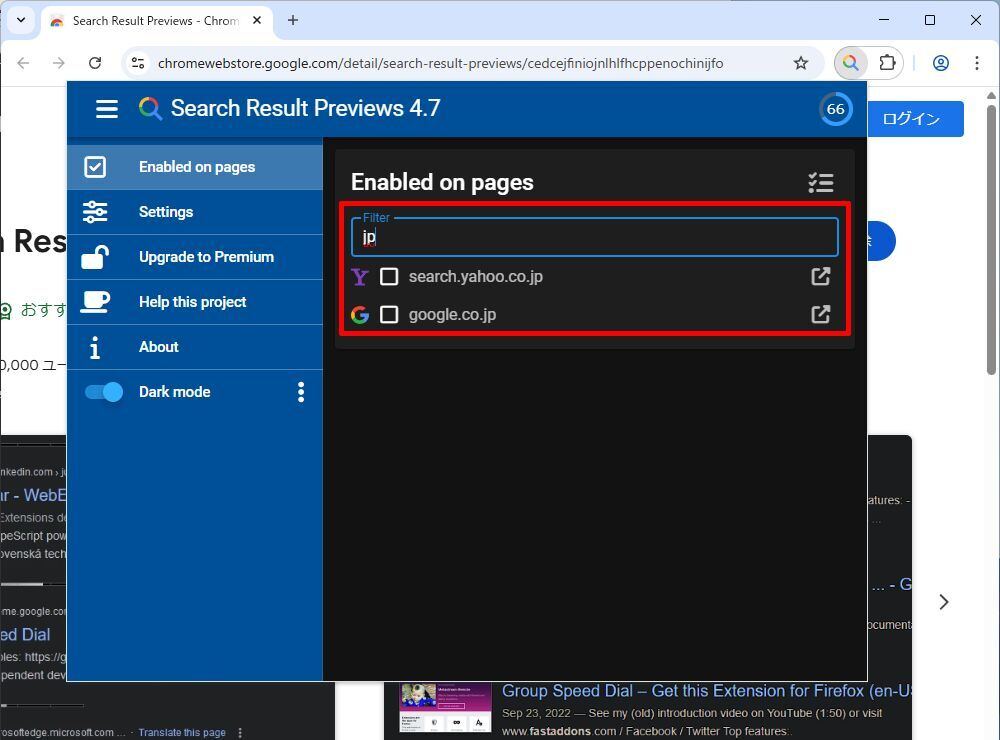Viewport: 1000px width, 740px height.
Task: Open google.co.jp external link icon
Action: 821,314
